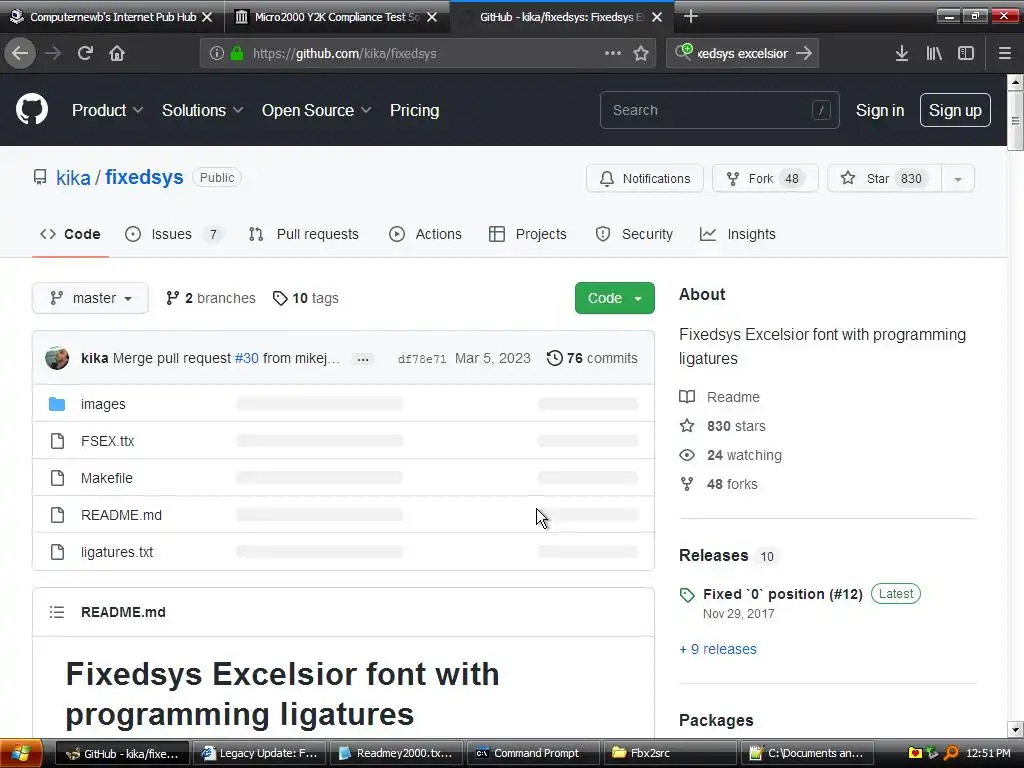Open a new browser tab with plus
The image size is (1024, 768).
click(x=690, y=17)
